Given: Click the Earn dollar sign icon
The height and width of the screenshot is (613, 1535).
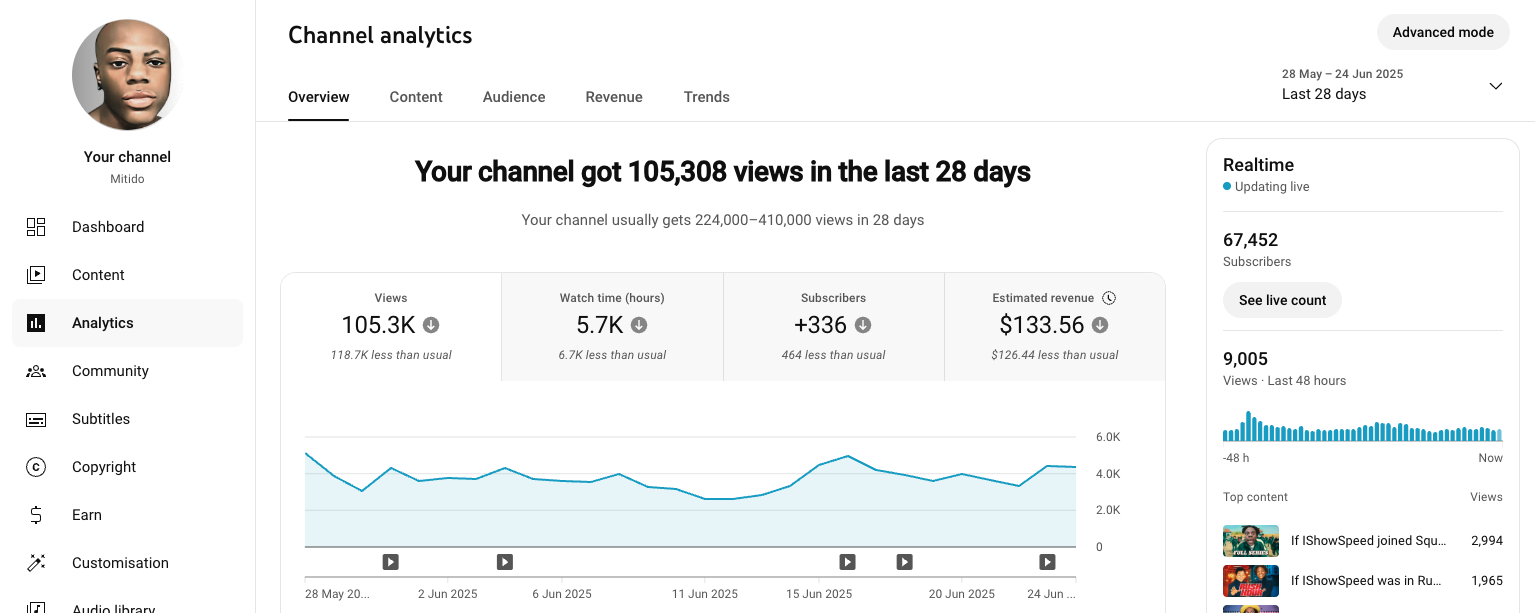Looking at the screenshot, I should pos(36,515).
